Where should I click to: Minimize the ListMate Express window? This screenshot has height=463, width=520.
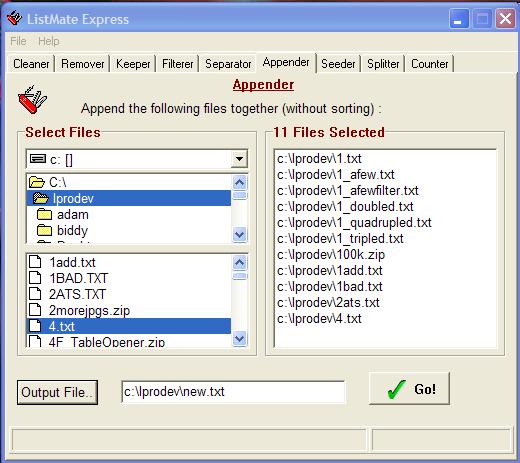click(x=459, y=18)
